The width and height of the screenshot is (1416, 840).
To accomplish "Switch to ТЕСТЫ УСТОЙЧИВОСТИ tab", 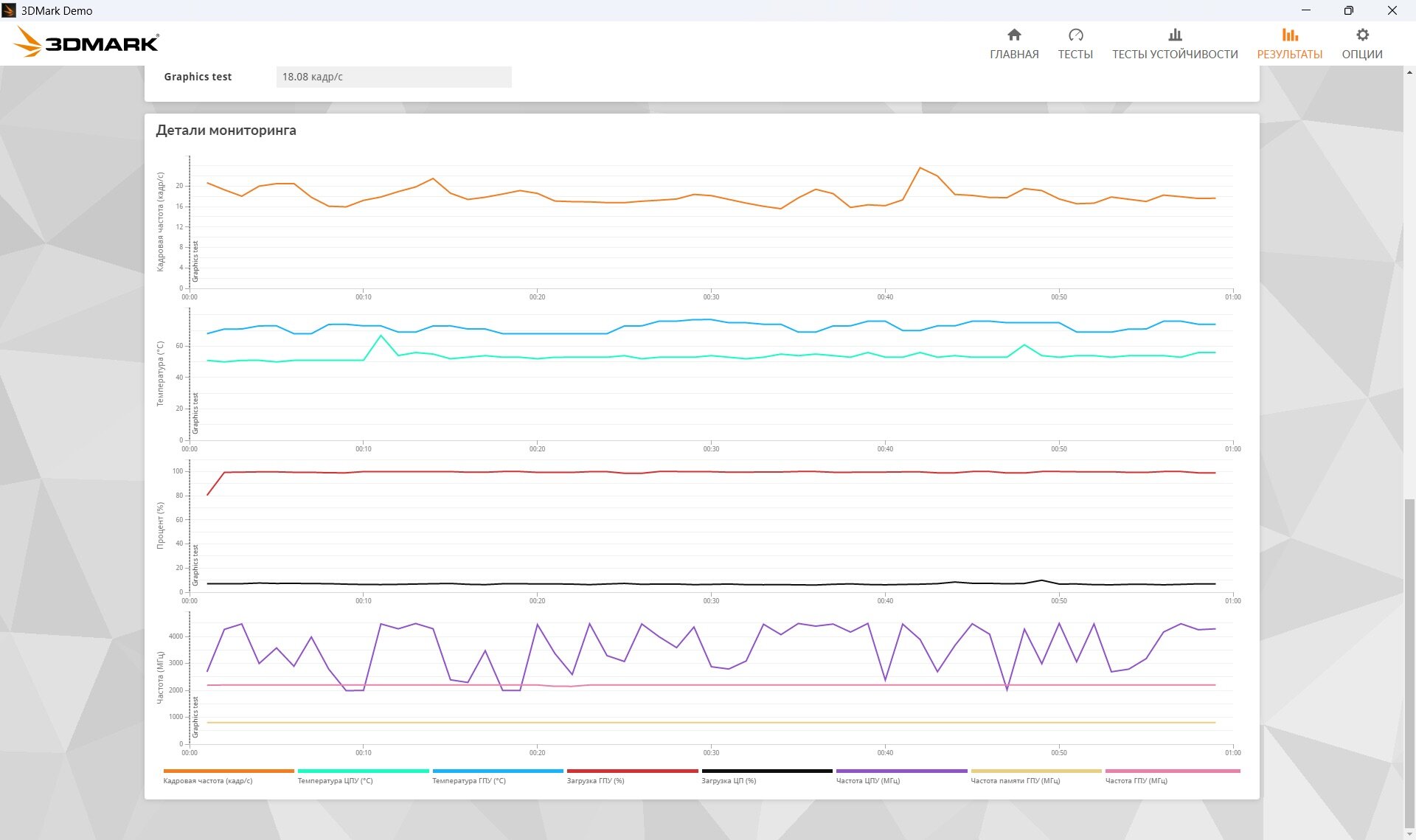I will (1175, 54).
